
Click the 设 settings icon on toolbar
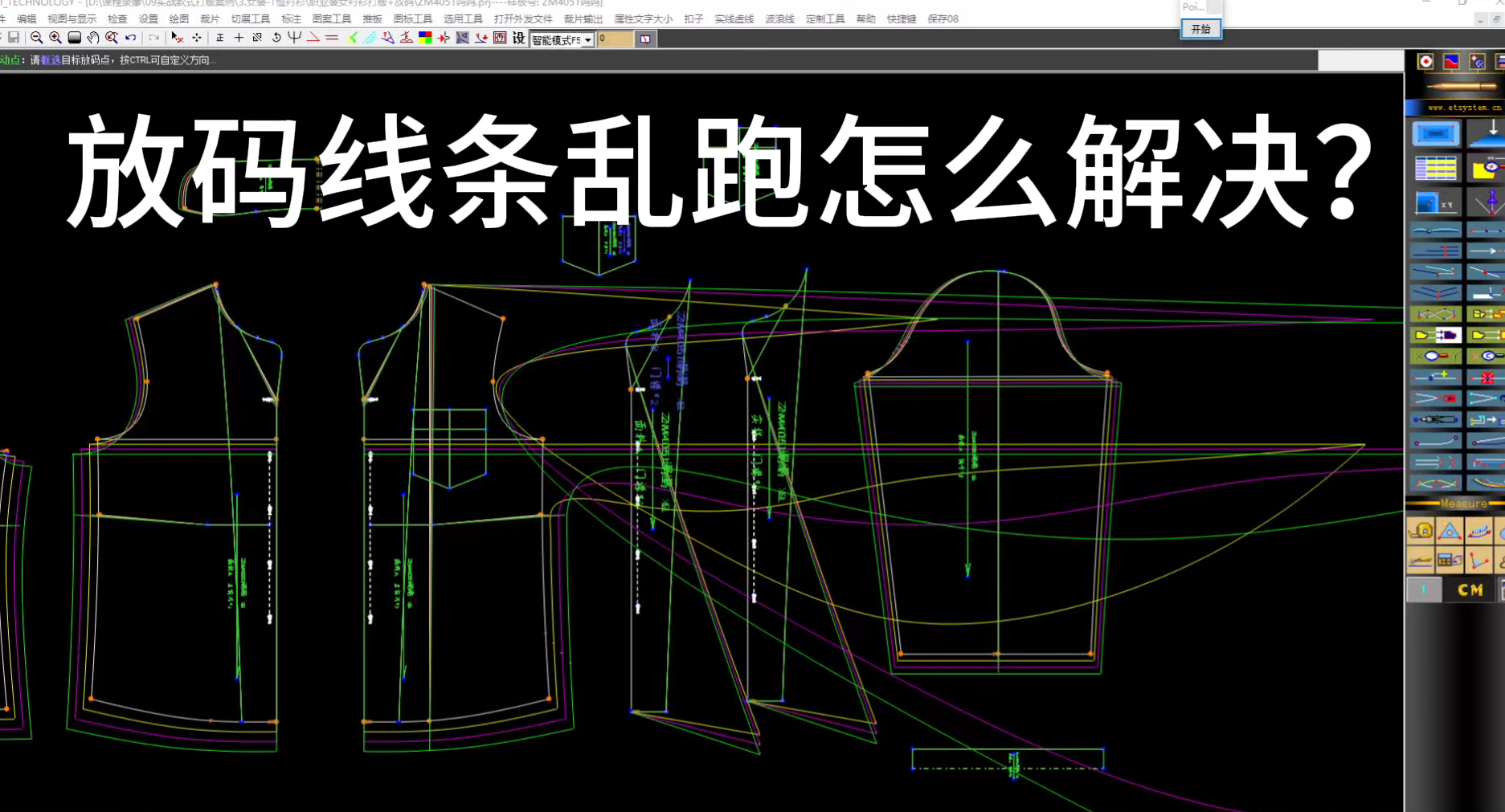coord(518,37)
